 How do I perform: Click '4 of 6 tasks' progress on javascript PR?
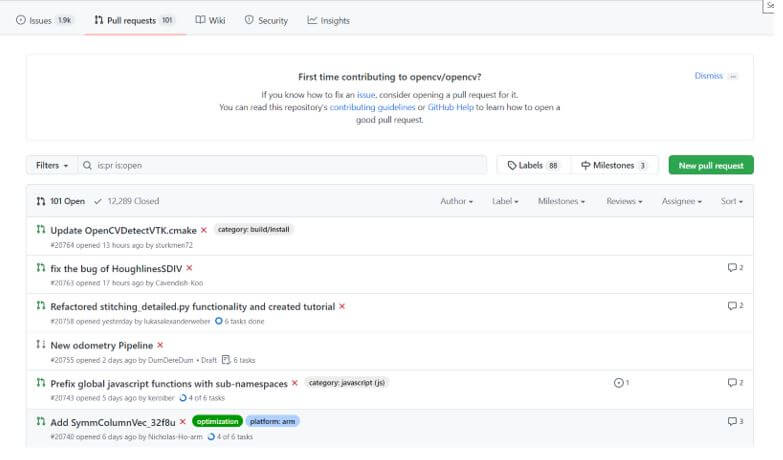pos(202,398)
